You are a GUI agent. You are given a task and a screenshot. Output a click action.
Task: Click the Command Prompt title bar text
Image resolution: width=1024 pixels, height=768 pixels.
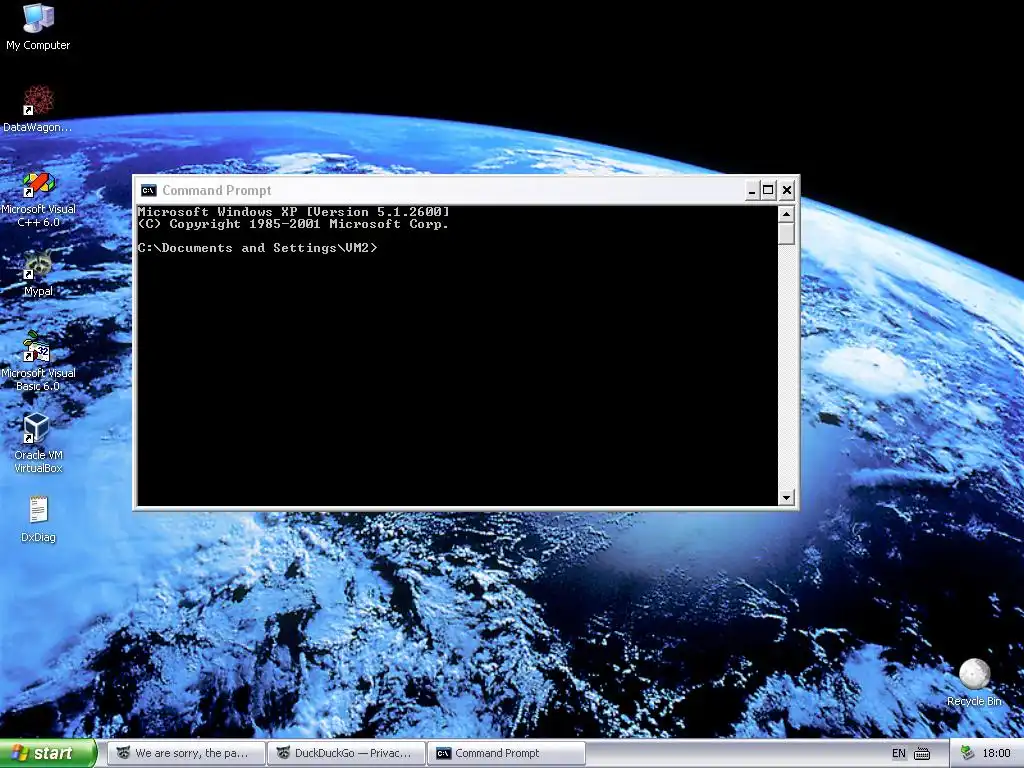[216, 190]
